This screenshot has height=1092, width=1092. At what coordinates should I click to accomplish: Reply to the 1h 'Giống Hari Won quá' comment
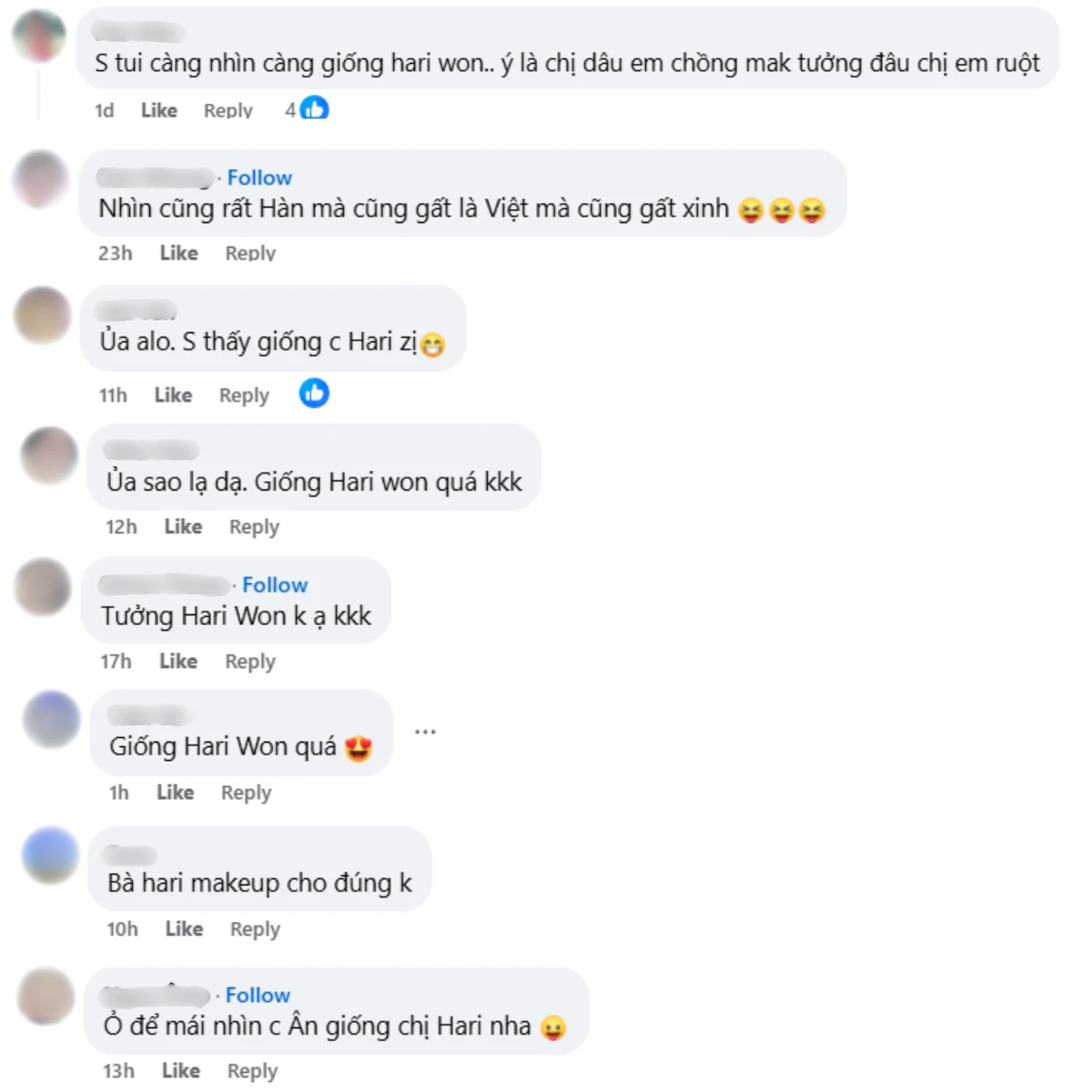click(246, 793)
